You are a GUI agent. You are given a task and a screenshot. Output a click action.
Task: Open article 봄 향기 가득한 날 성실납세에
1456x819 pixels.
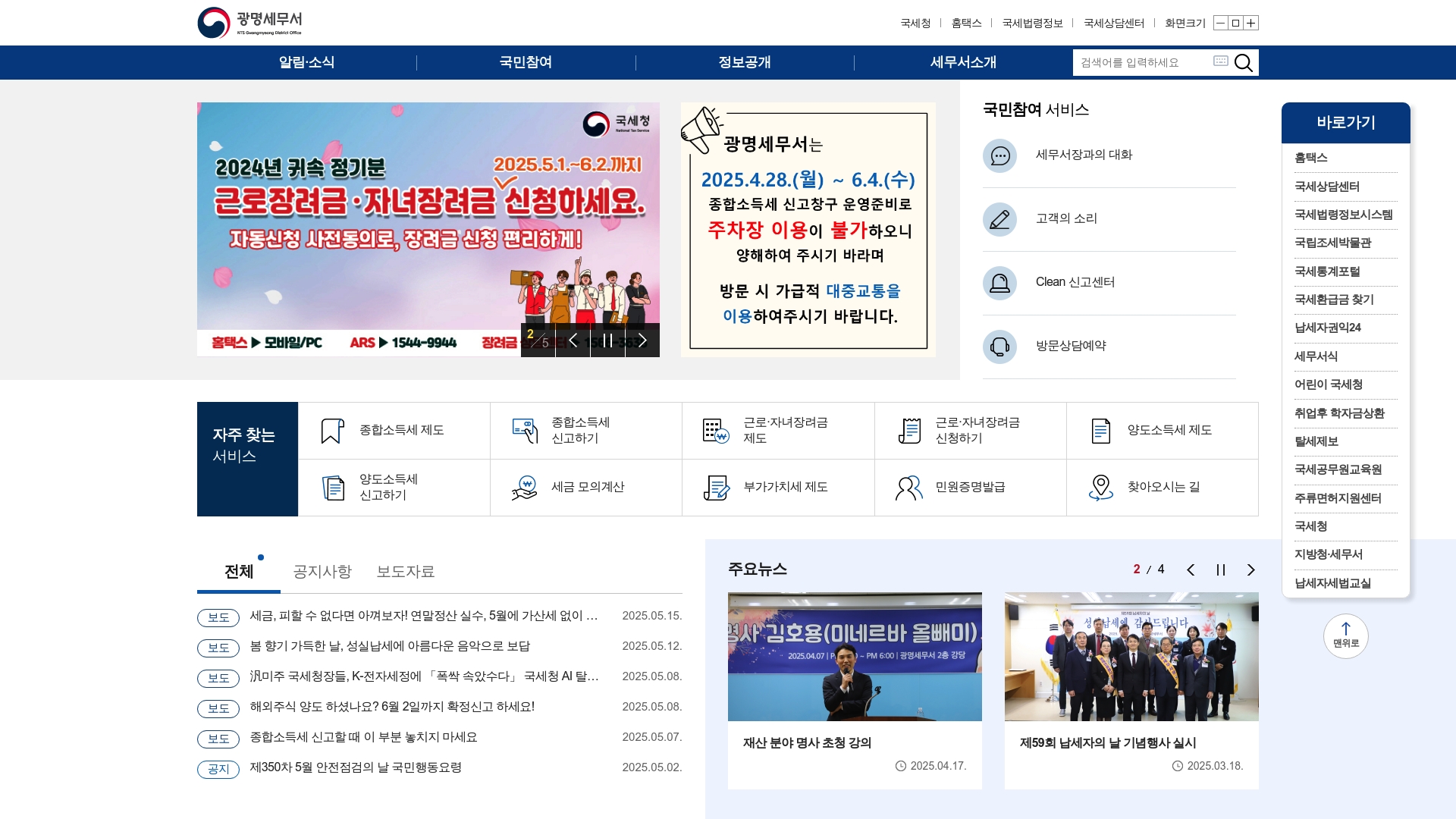click(x=390, y=646)
